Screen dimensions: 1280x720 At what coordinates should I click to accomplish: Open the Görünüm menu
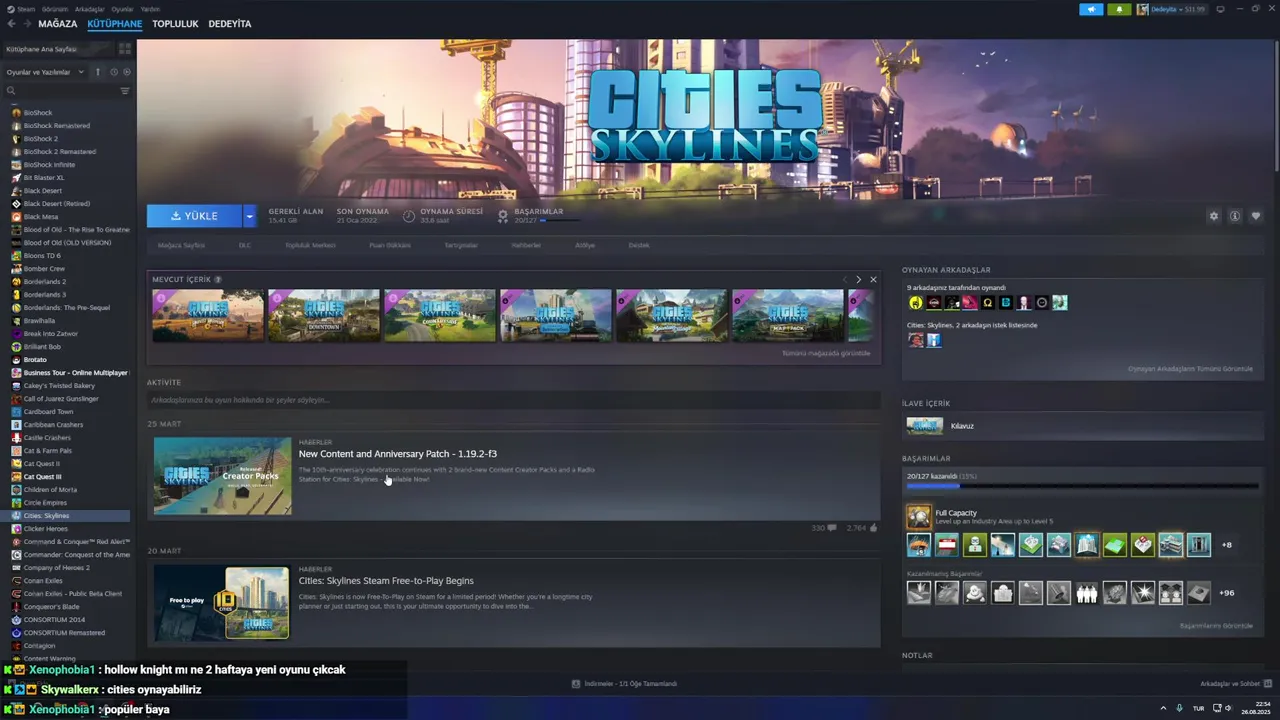tap(55, 9)
